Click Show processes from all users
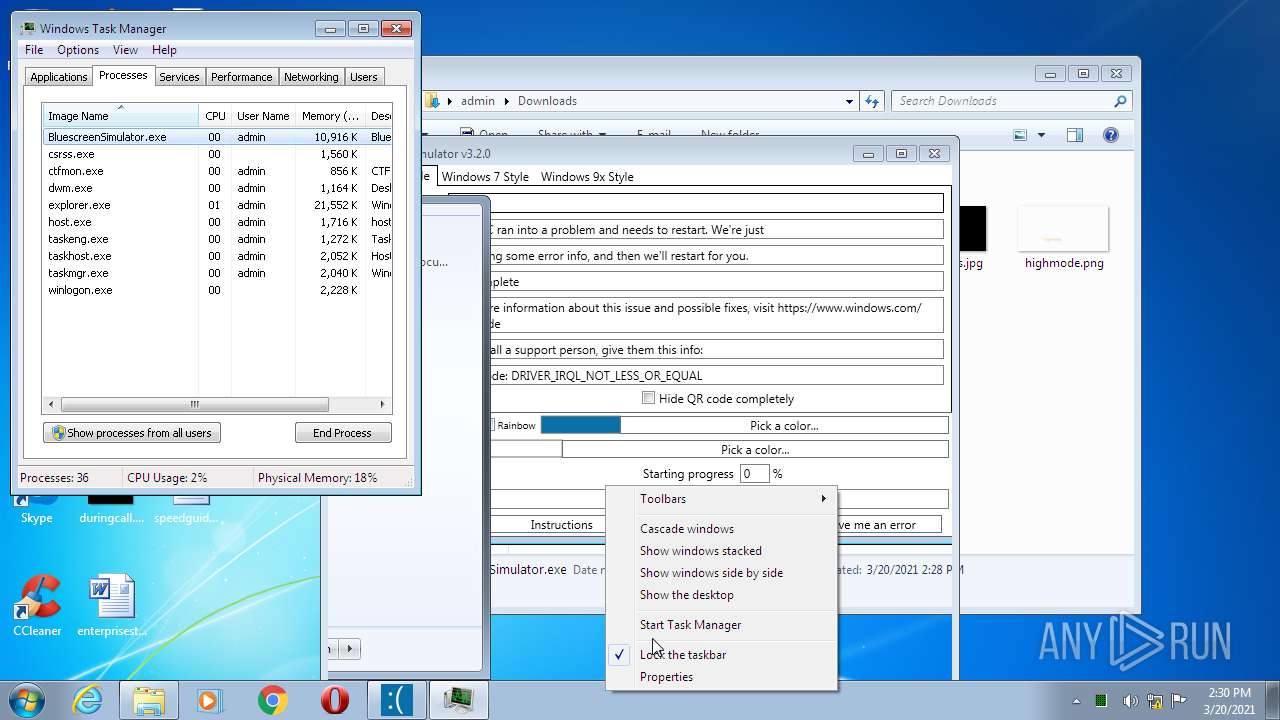 pos(132,433)
